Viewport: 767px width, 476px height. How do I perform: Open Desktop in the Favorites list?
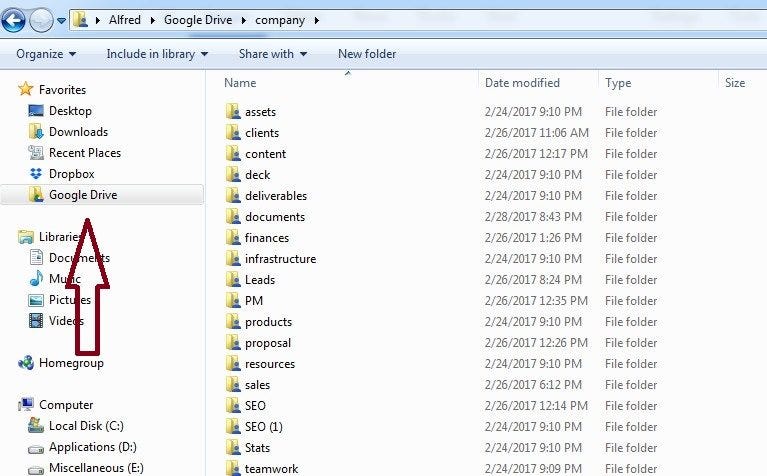[70, 111]
